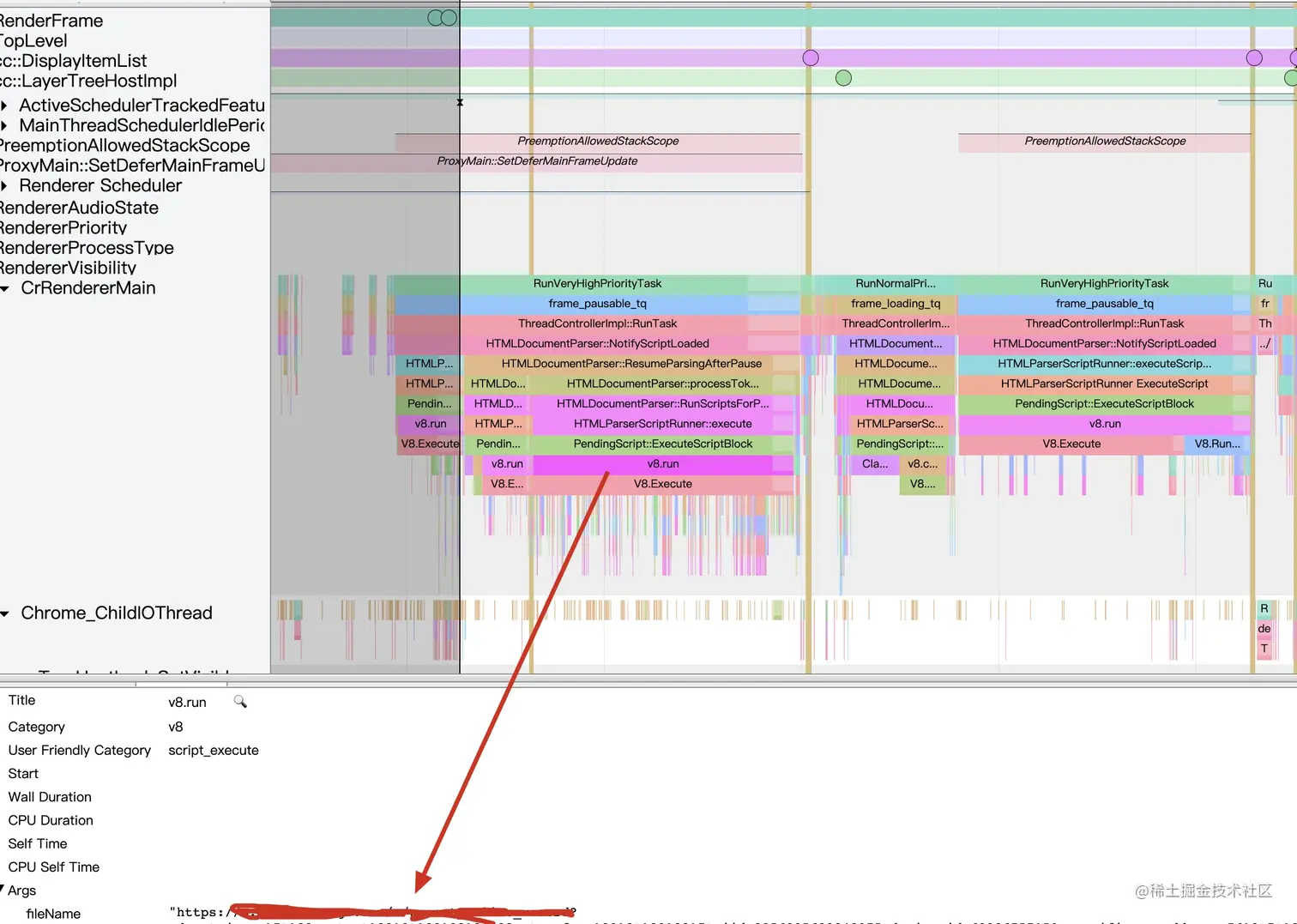Click the CPU Self Time label
The width and height of the screenshot is (1297, 924).
[x=54, y=867]
